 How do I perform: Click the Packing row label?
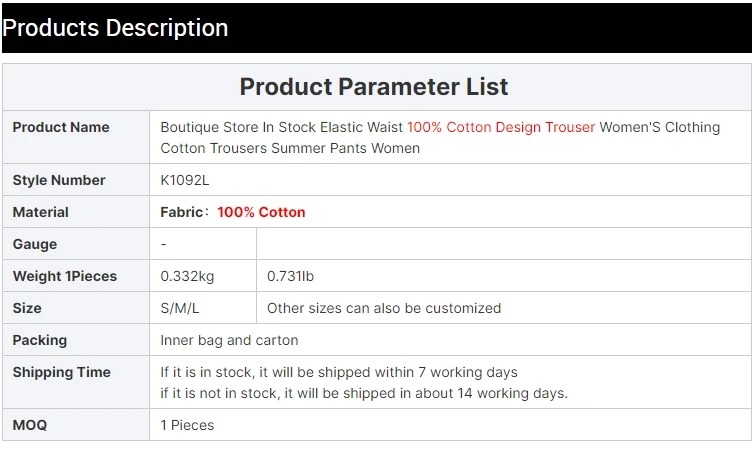40,340
